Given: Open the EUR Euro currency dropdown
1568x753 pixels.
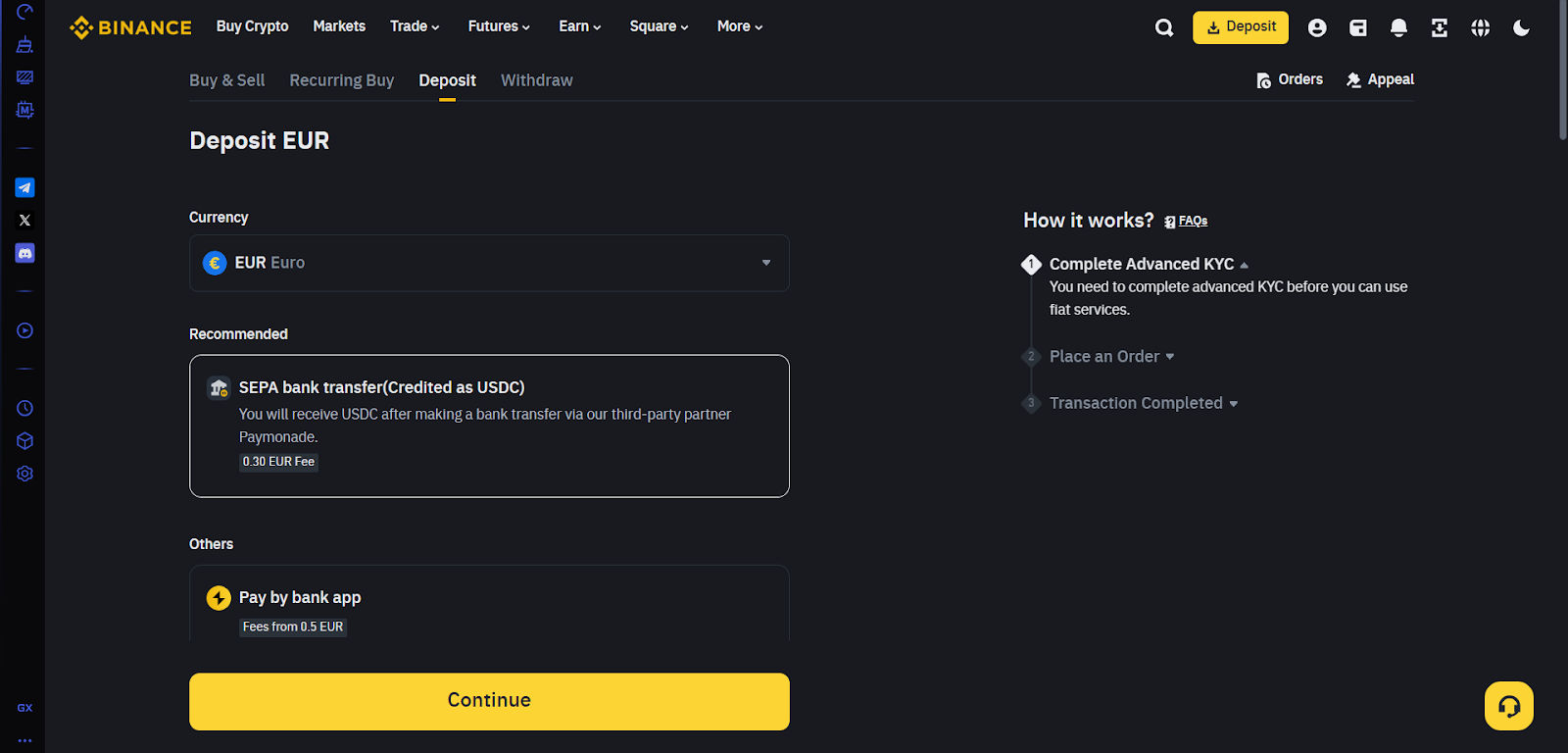Looking at the screenshot, I should 489,263.
